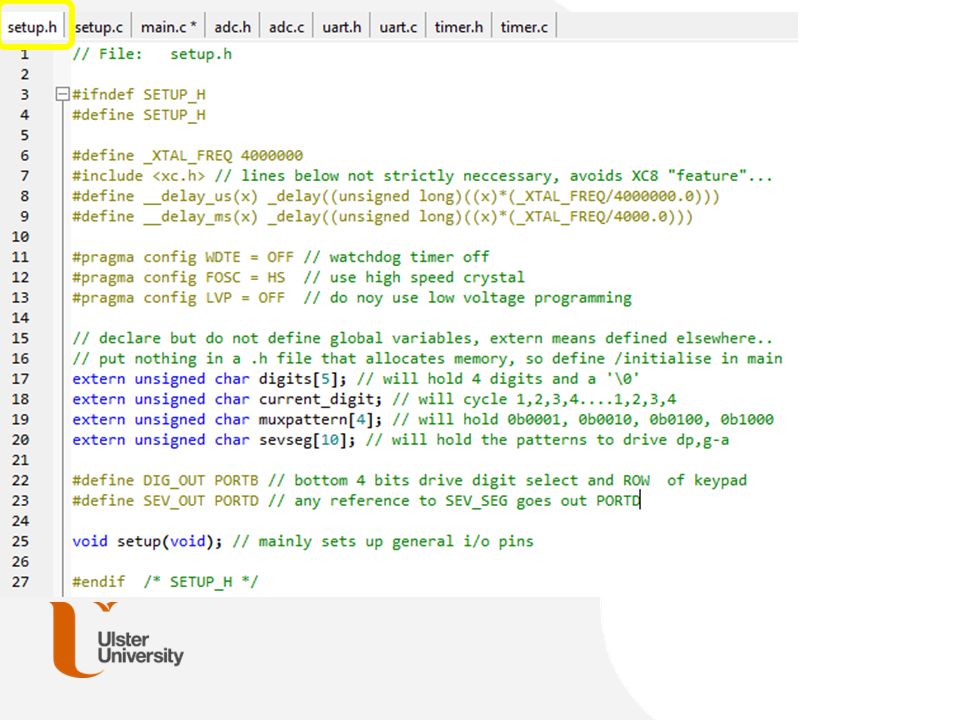This screenshot has height=720, width=960.
Task: Place cursor on '#ifndef SETUP_H' line
Action: [x=139, y=95]
